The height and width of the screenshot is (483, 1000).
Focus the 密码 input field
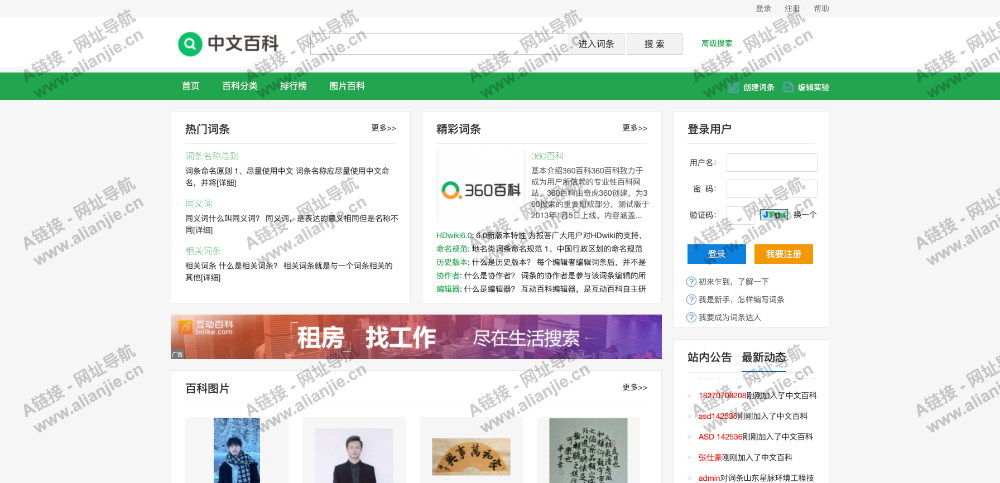tap(772, 189)
